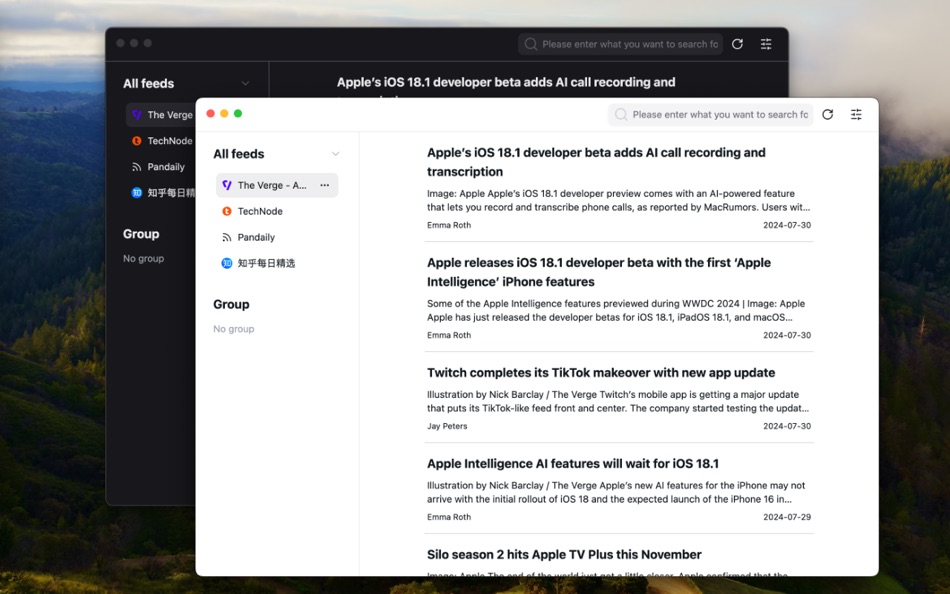Focus the search field in dark window
This screenshot has width=950, height=594.
click(620, 44)
